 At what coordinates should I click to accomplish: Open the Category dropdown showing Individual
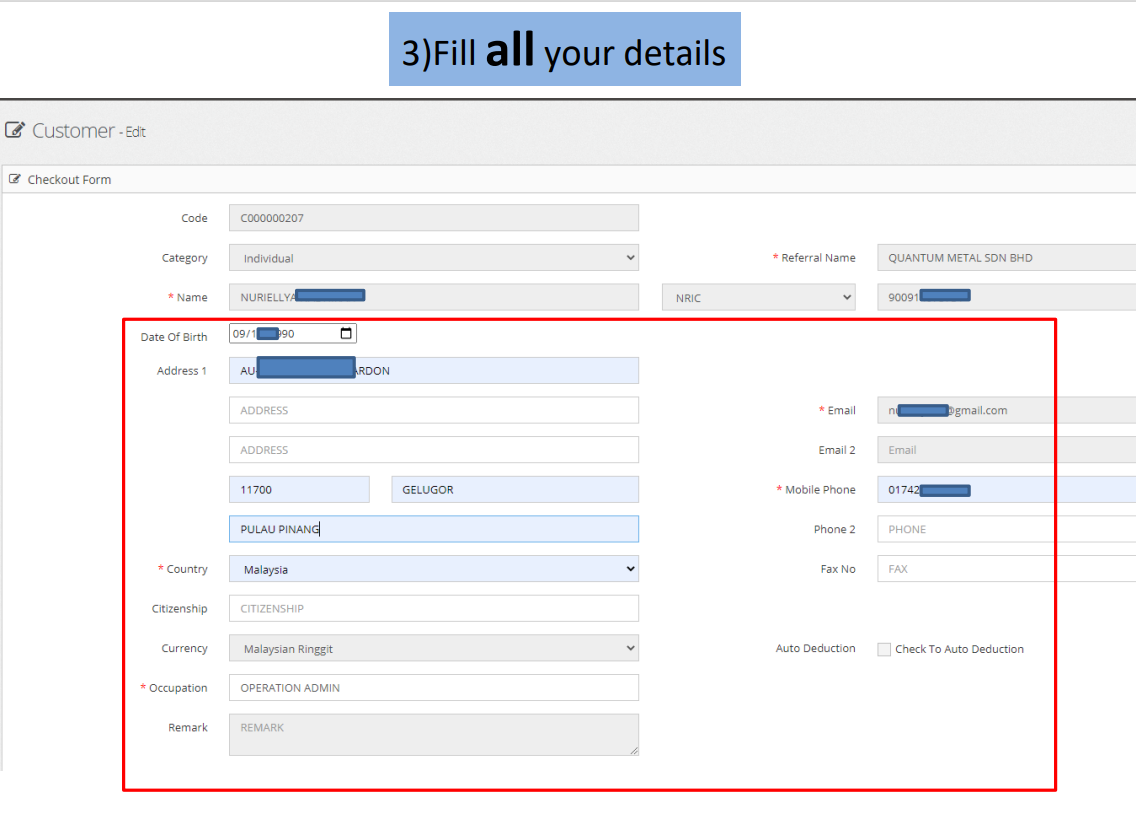(x=433, y=258)
